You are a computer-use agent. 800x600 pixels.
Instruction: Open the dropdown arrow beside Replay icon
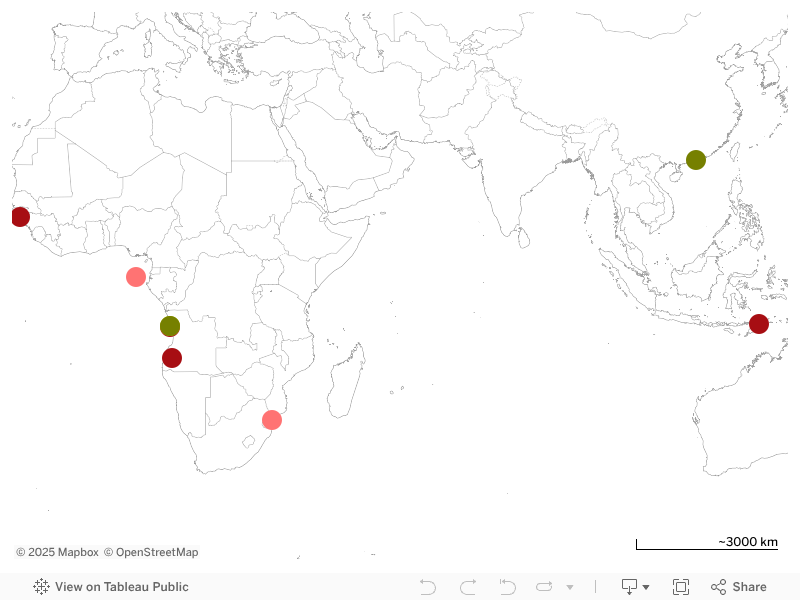570,587
